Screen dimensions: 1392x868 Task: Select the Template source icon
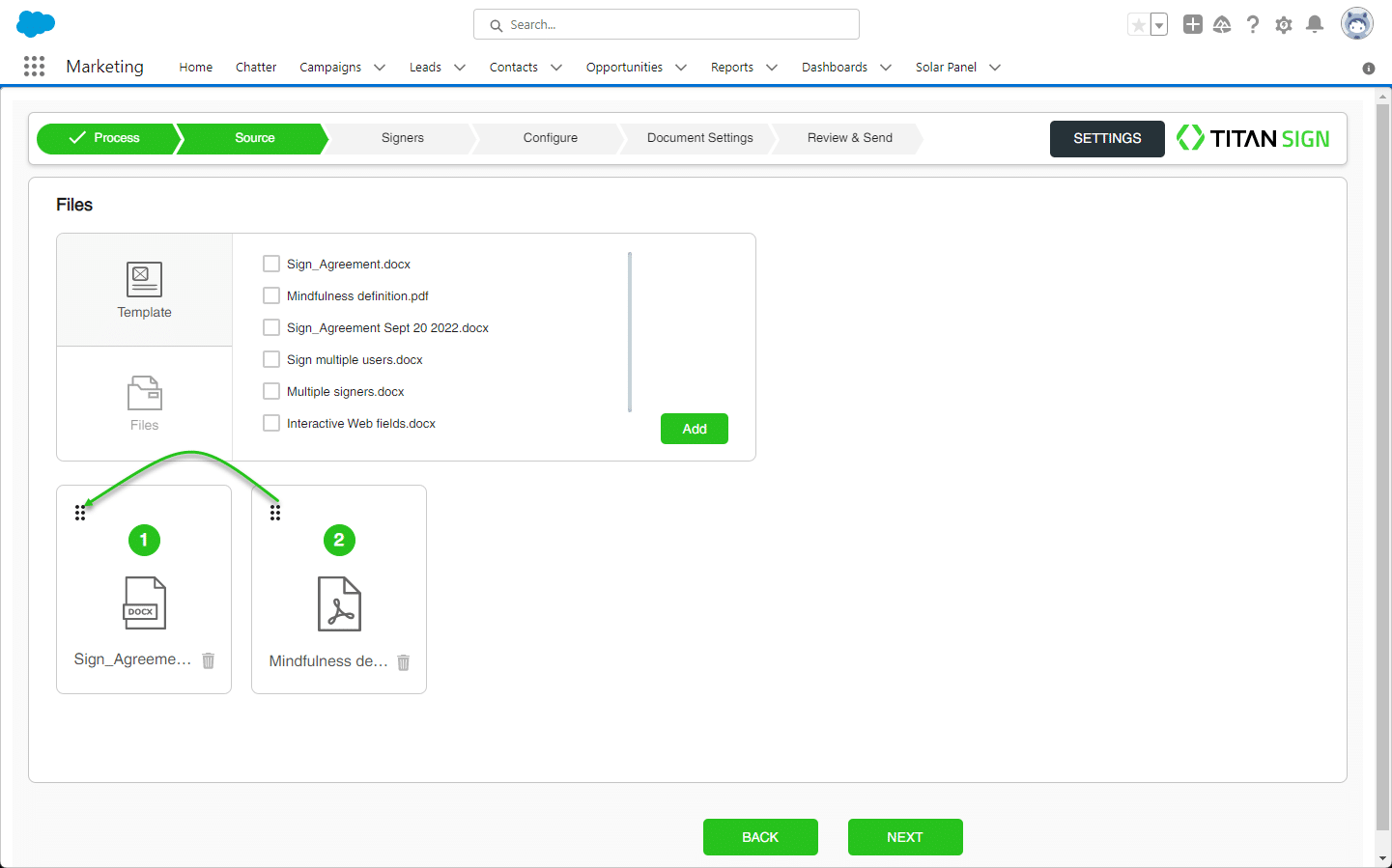pyautogui.click(x=145, y=279)
